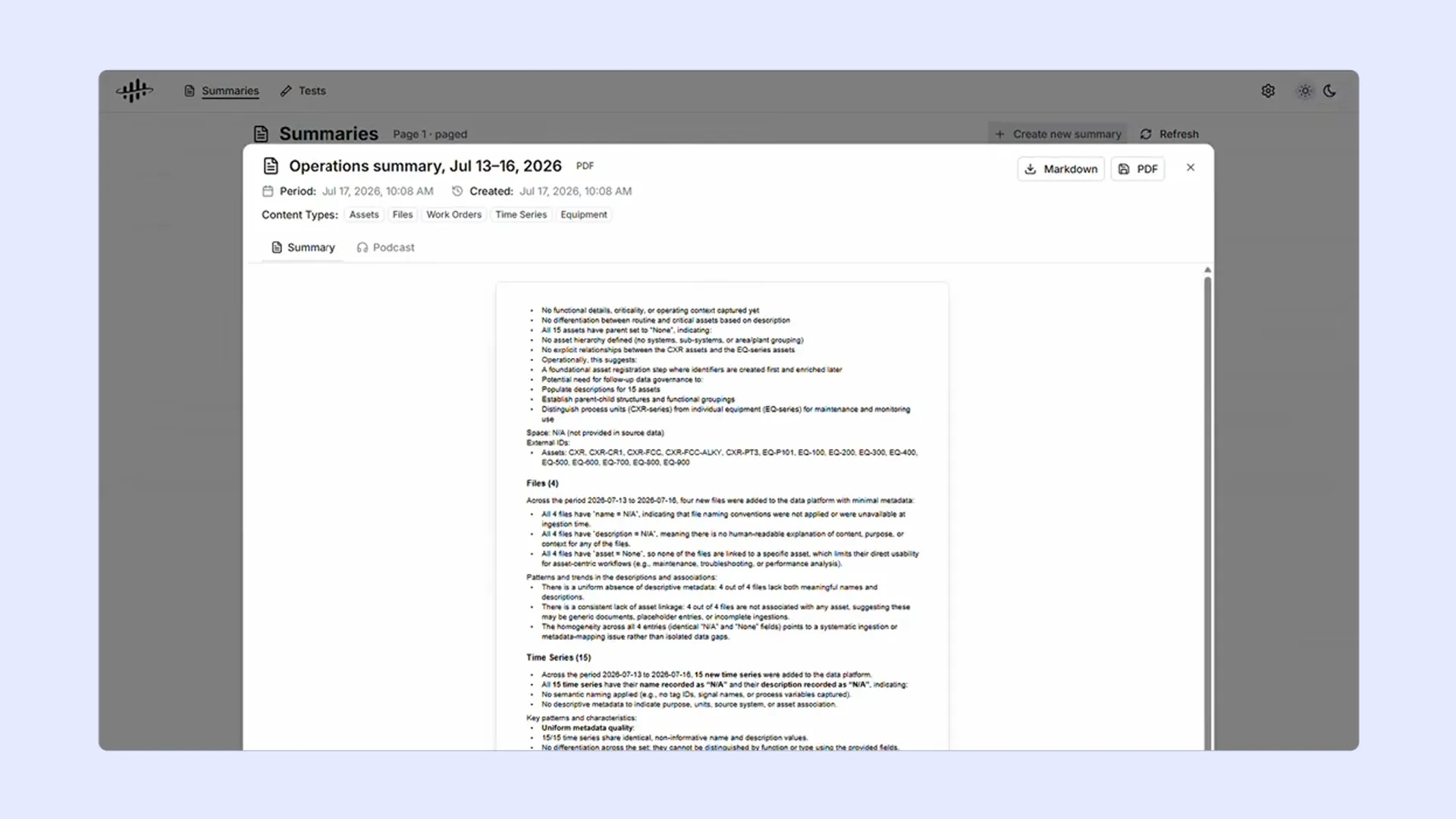Click the document scrollbar thumb
Viewport: 1456px width, 819px height.
click(1207, 513)
